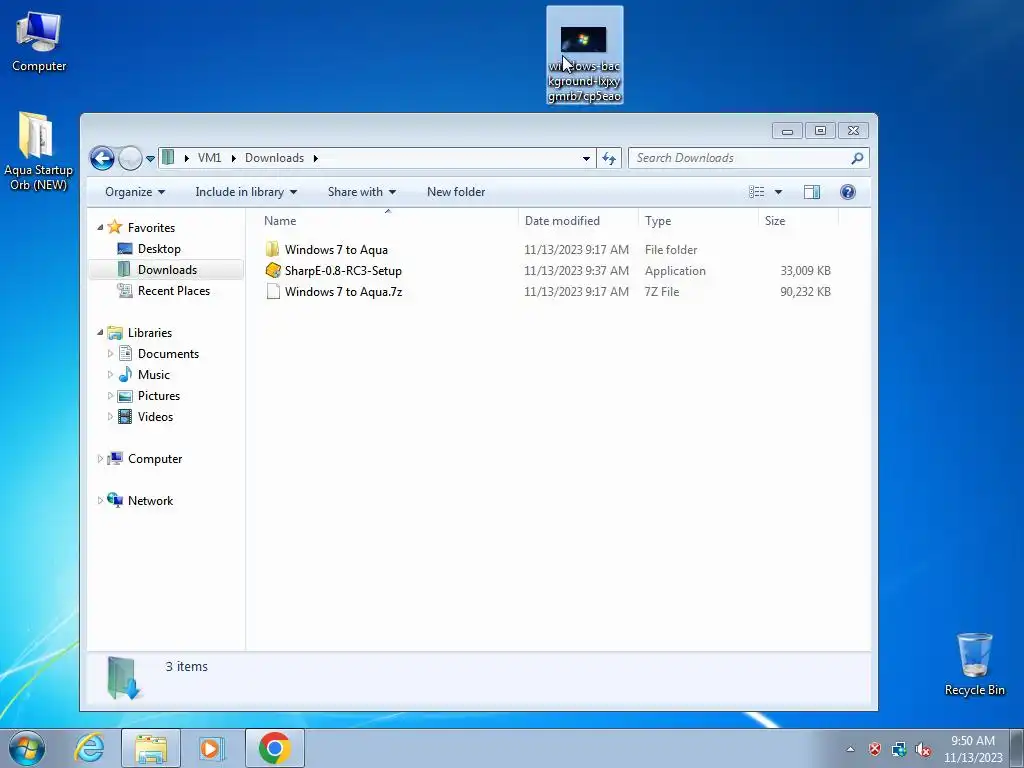Open the Documents library

click(168, 353)
